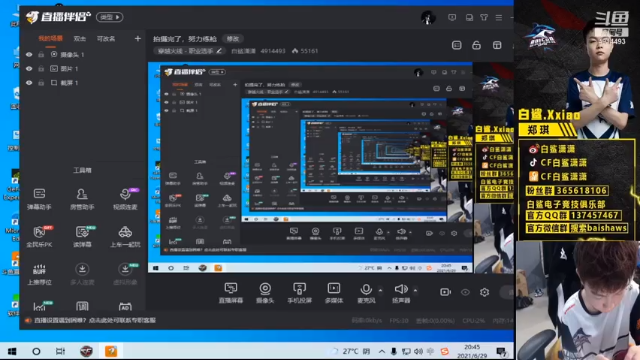Show hidden icons in Windows system tray
This screenshot has width=640, height=360.
click(382, 351)
